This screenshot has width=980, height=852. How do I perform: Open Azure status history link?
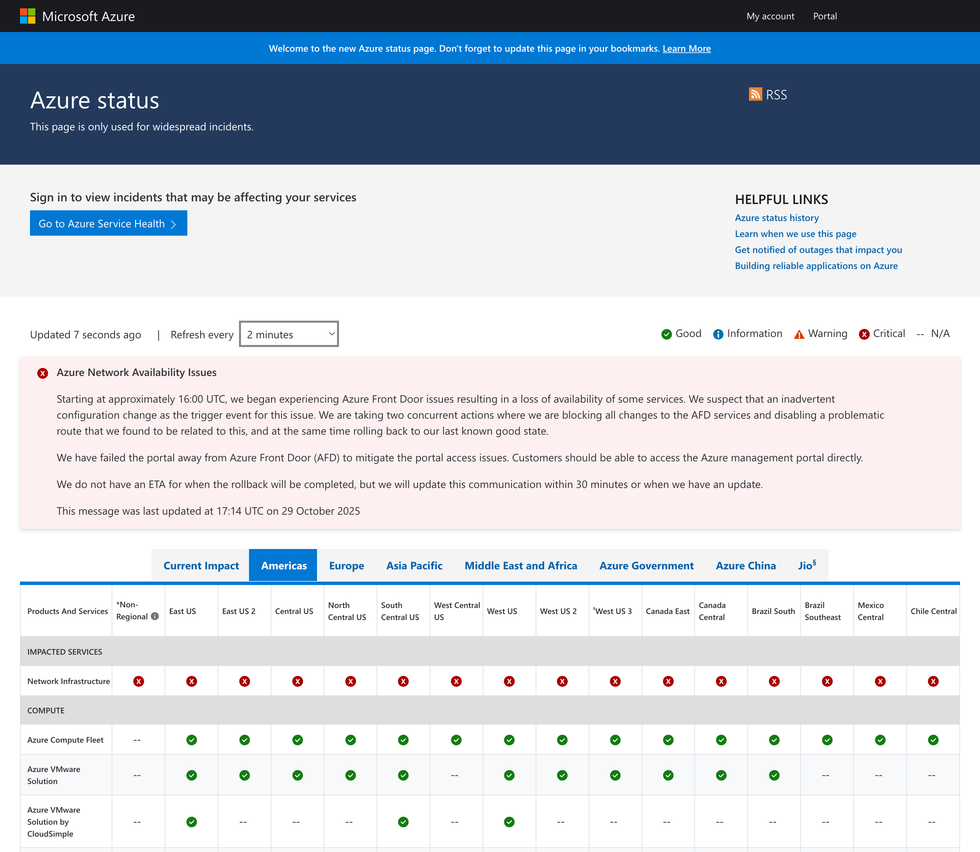click(x=776, y=218)
